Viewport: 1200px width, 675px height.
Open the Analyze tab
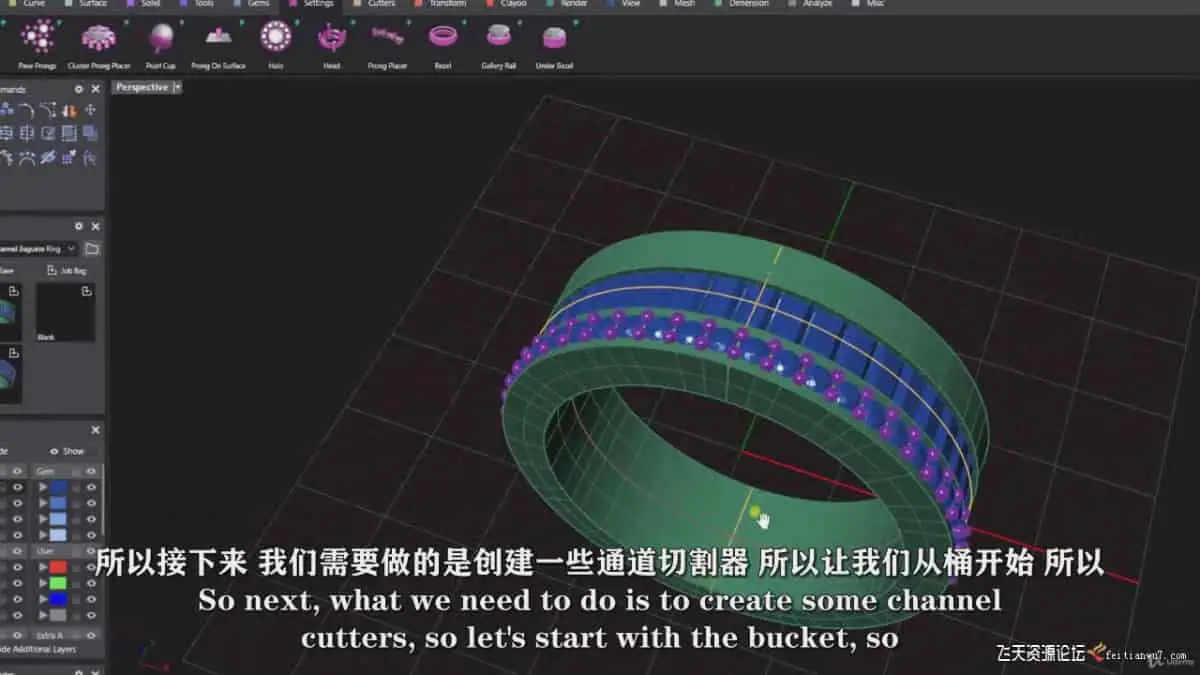coord(810,4)
